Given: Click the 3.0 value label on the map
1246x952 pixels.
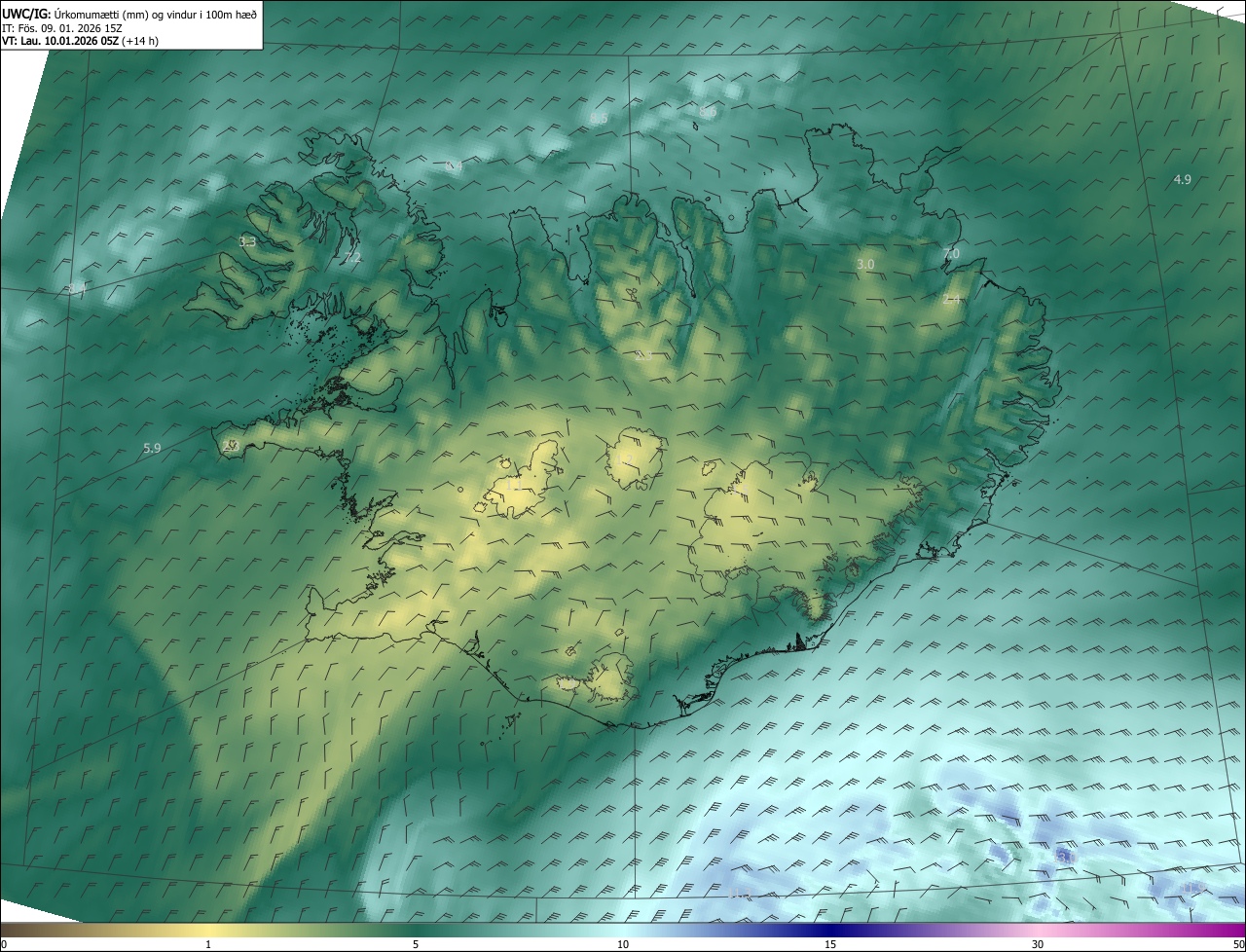Looking at the screenshot, I should pyautogui.click(x=865, y=265).
